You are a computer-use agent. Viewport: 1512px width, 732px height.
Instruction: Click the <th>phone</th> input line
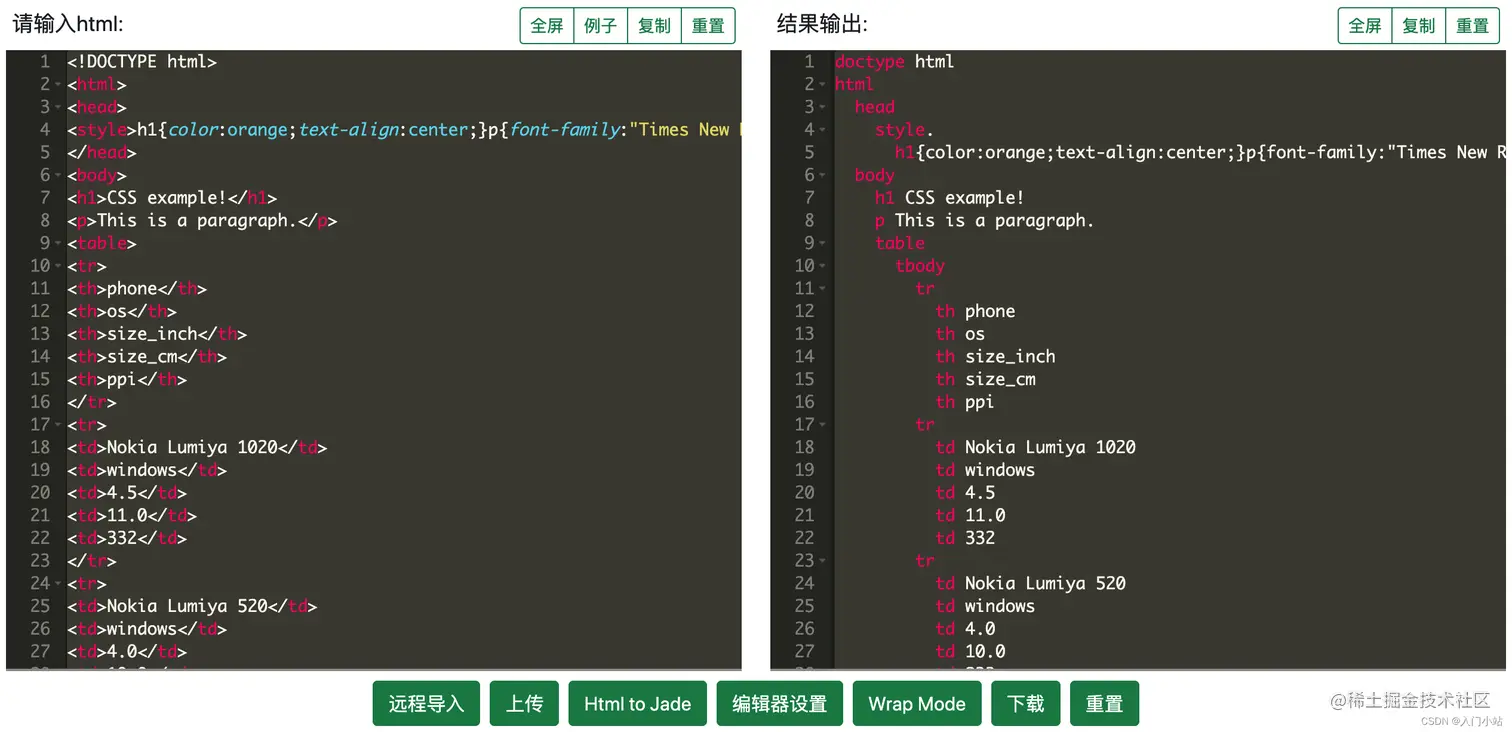point(137,289)
